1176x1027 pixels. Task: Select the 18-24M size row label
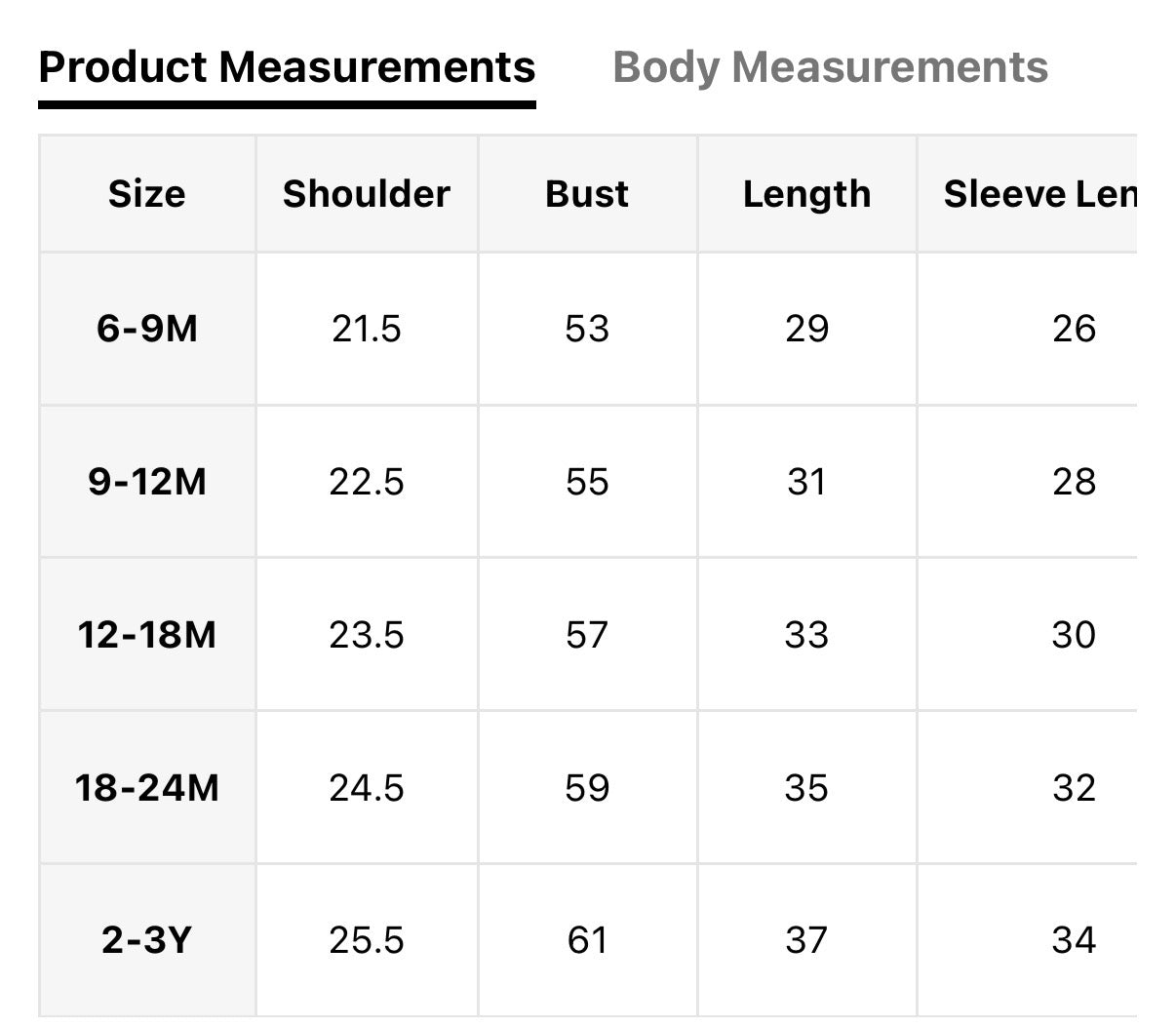tap(147, 788)
